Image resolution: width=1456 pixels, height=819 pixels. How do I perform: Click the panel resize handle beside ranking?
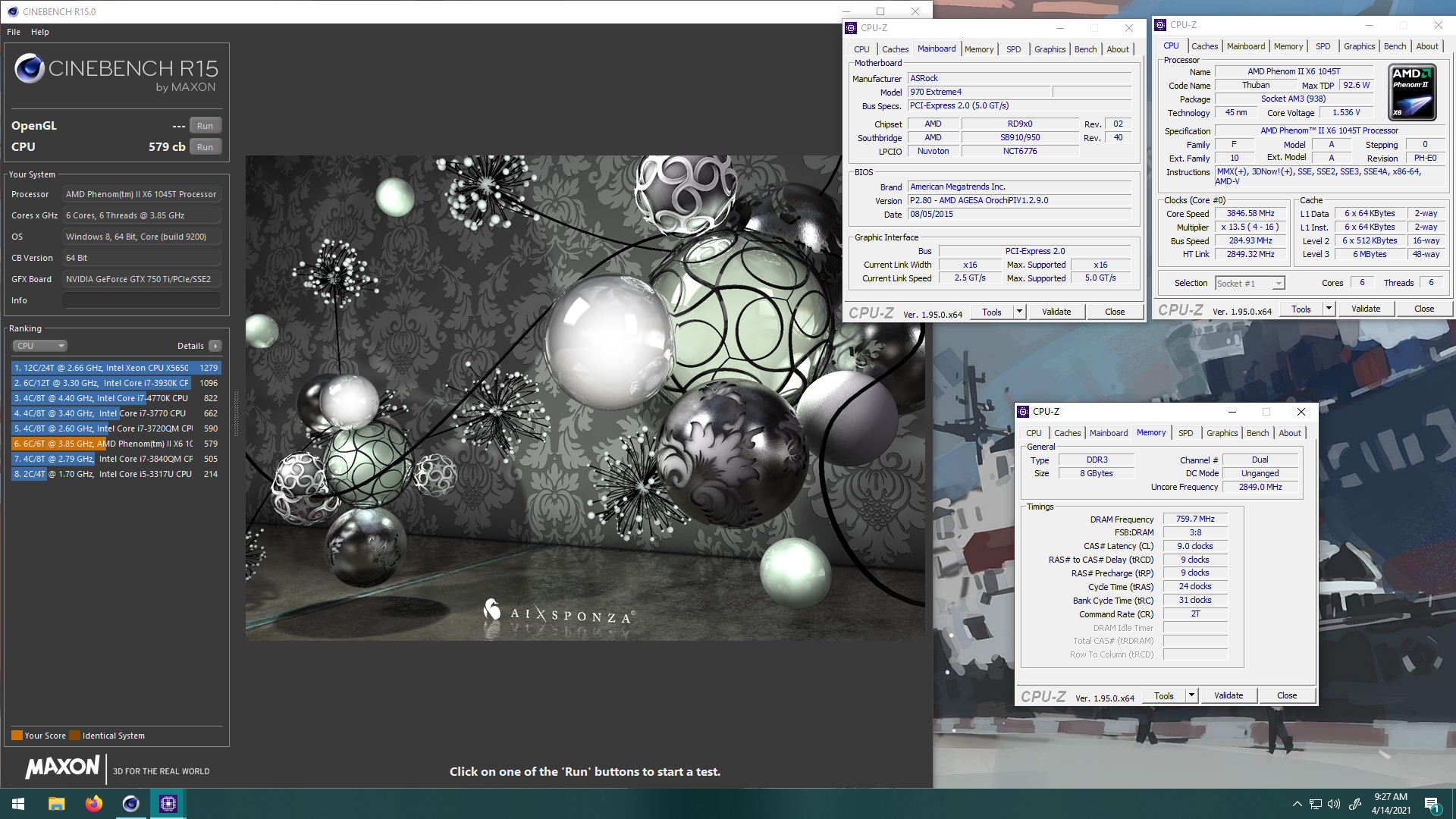tap(236, 413)
